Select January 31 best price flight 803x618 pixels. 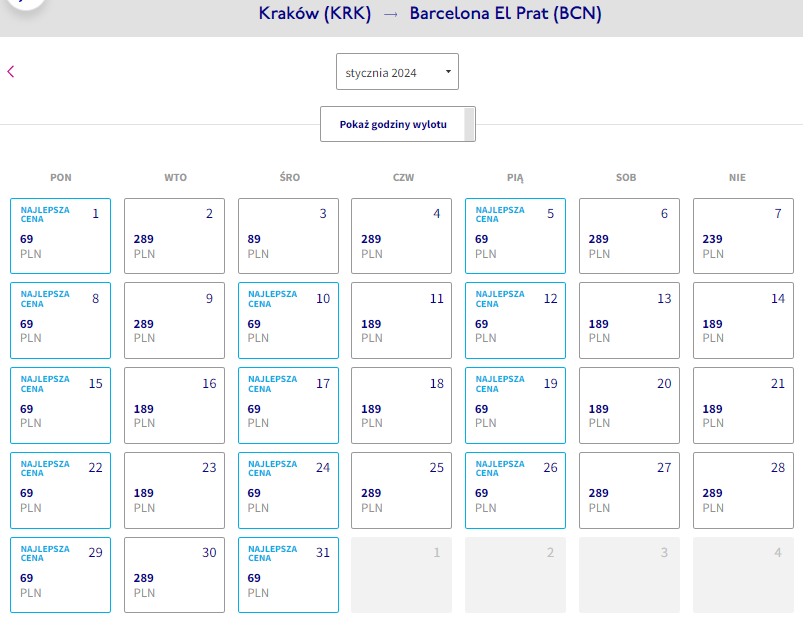tap(288, 575)
